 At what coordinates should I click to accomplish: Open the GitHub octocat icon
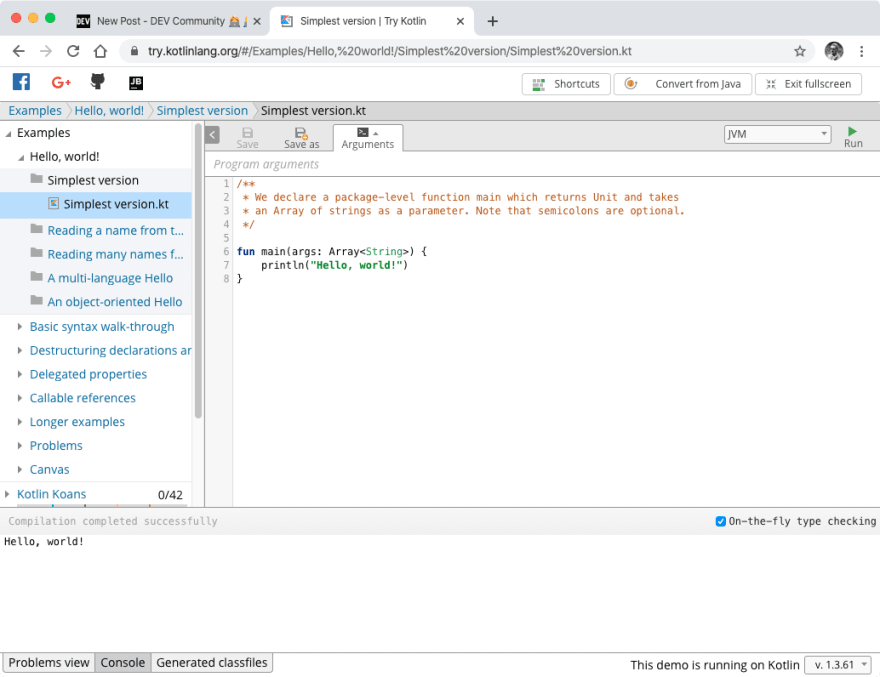(98, 81)
